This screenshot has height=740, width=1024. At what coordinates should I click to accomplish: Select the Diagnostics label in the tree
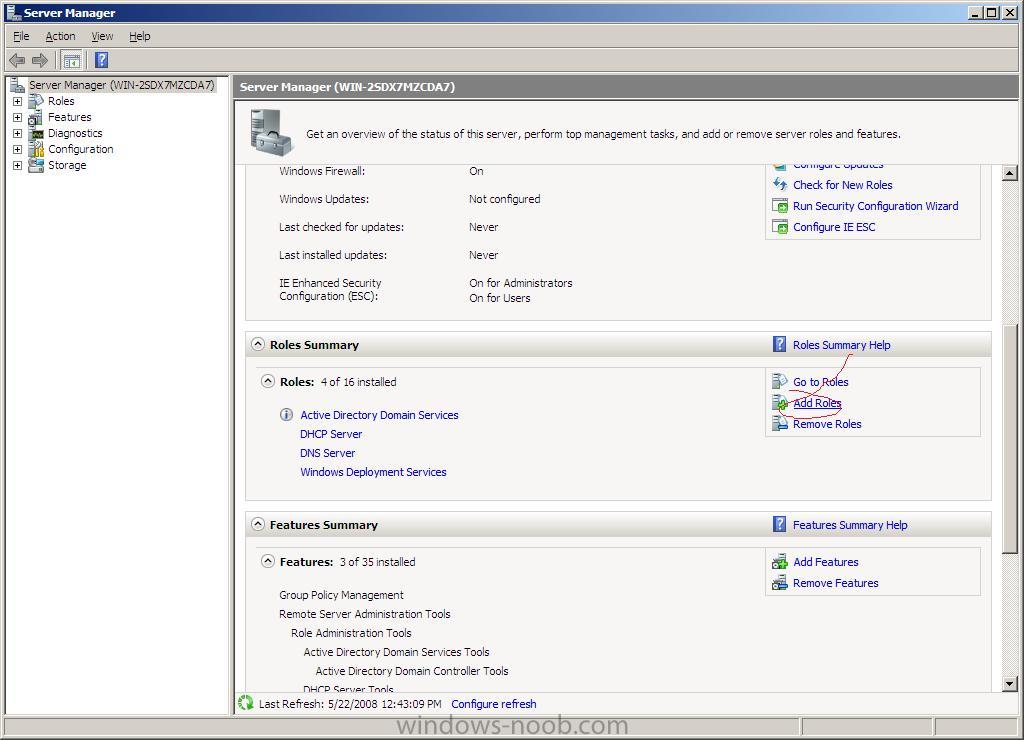pyautogui.click(x=75, y=133)
